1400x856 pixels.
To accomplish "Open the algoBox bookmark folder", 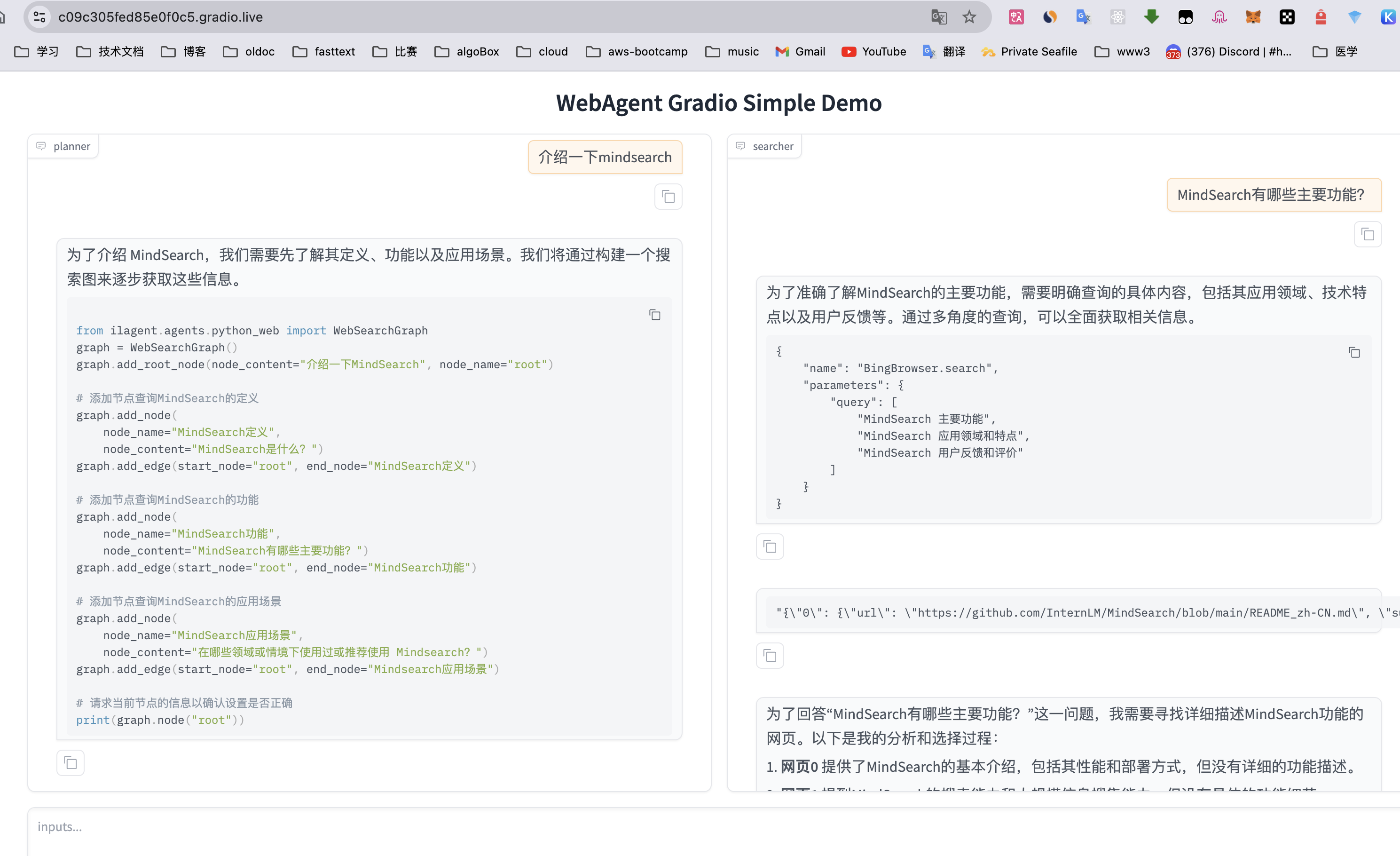I will [x=466, y=52].
